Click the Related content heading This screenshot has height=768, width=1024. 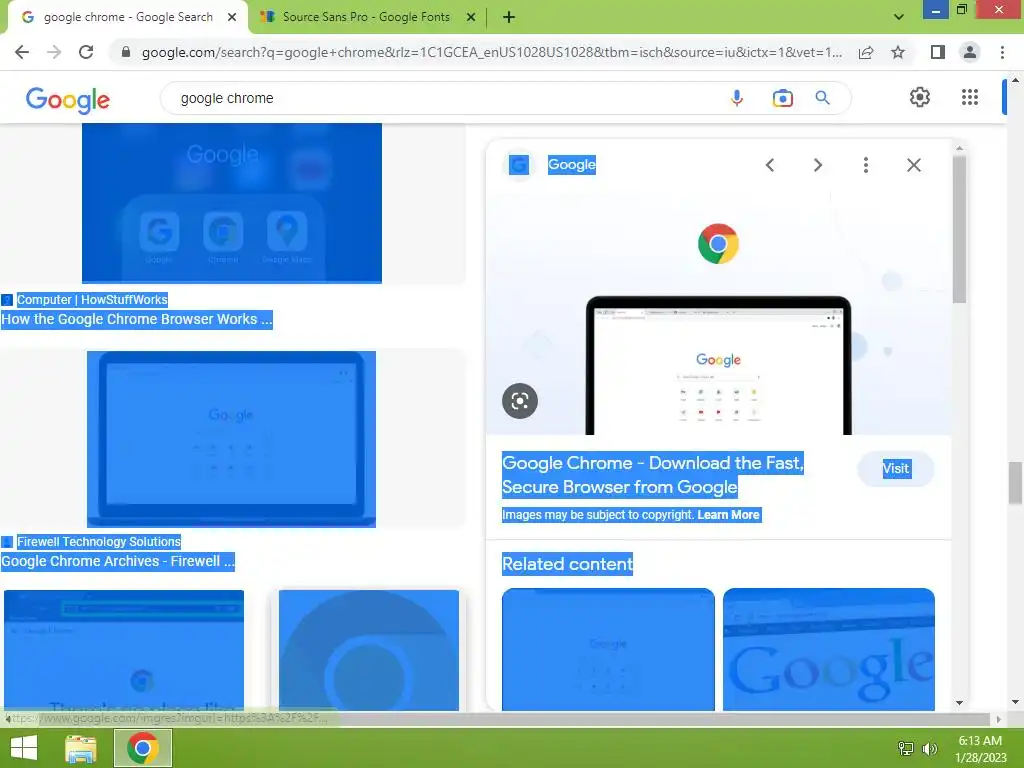(x=568, y=564)
